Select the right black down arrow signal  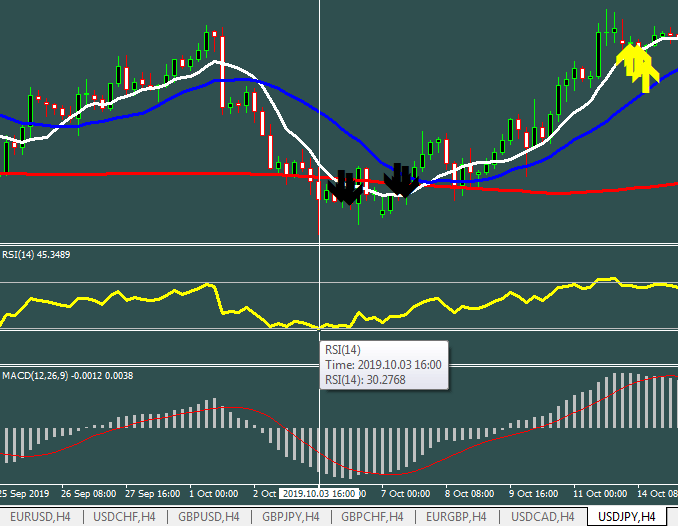coord(400,180)
